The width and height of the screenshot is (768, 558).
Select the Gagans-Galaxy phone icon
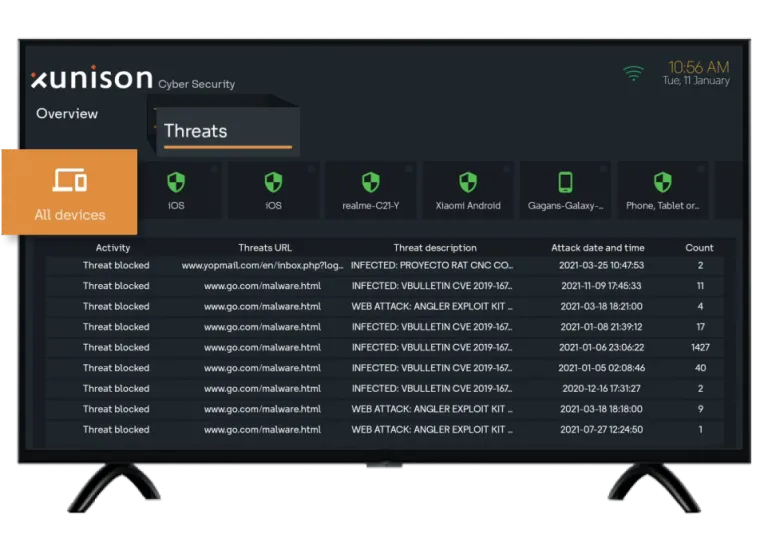pos(565,182)
